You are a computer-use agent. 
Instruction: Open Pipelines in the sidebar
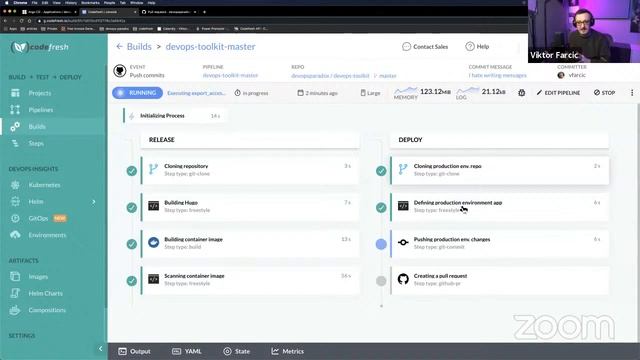click(x=41, y=110)
